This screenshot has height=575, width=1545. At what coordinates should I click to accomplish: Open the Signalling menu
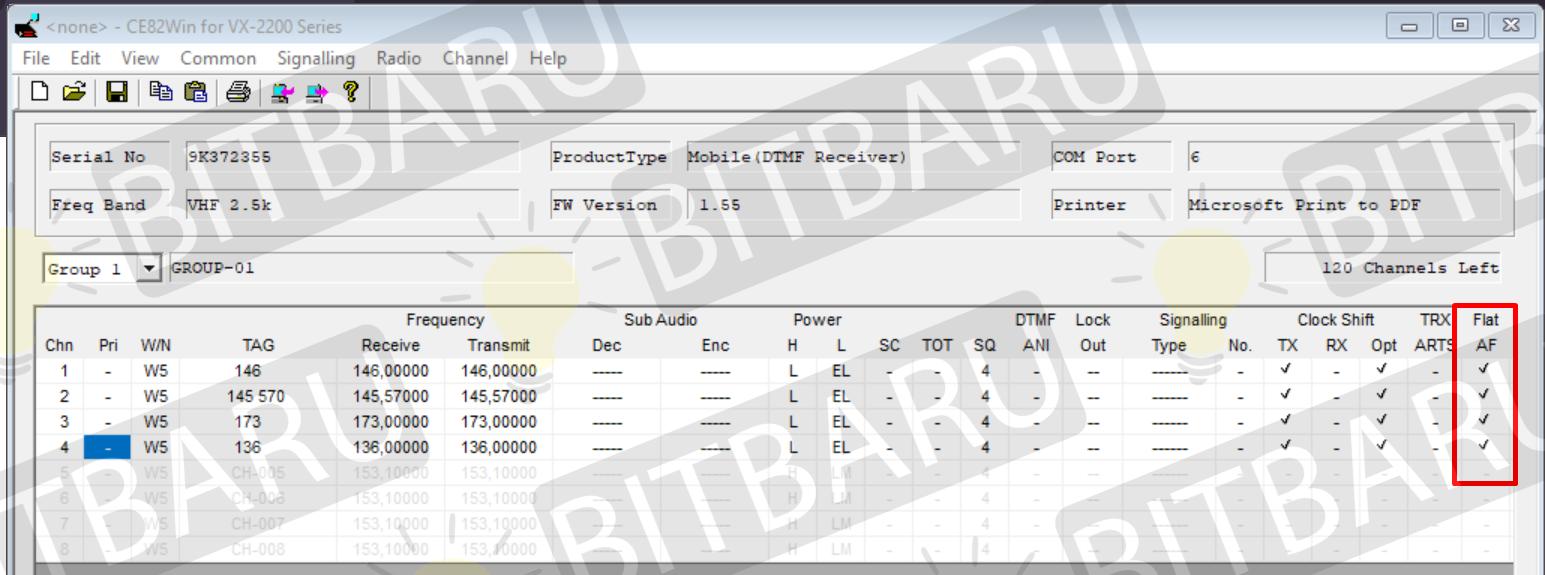coord(316,58)
